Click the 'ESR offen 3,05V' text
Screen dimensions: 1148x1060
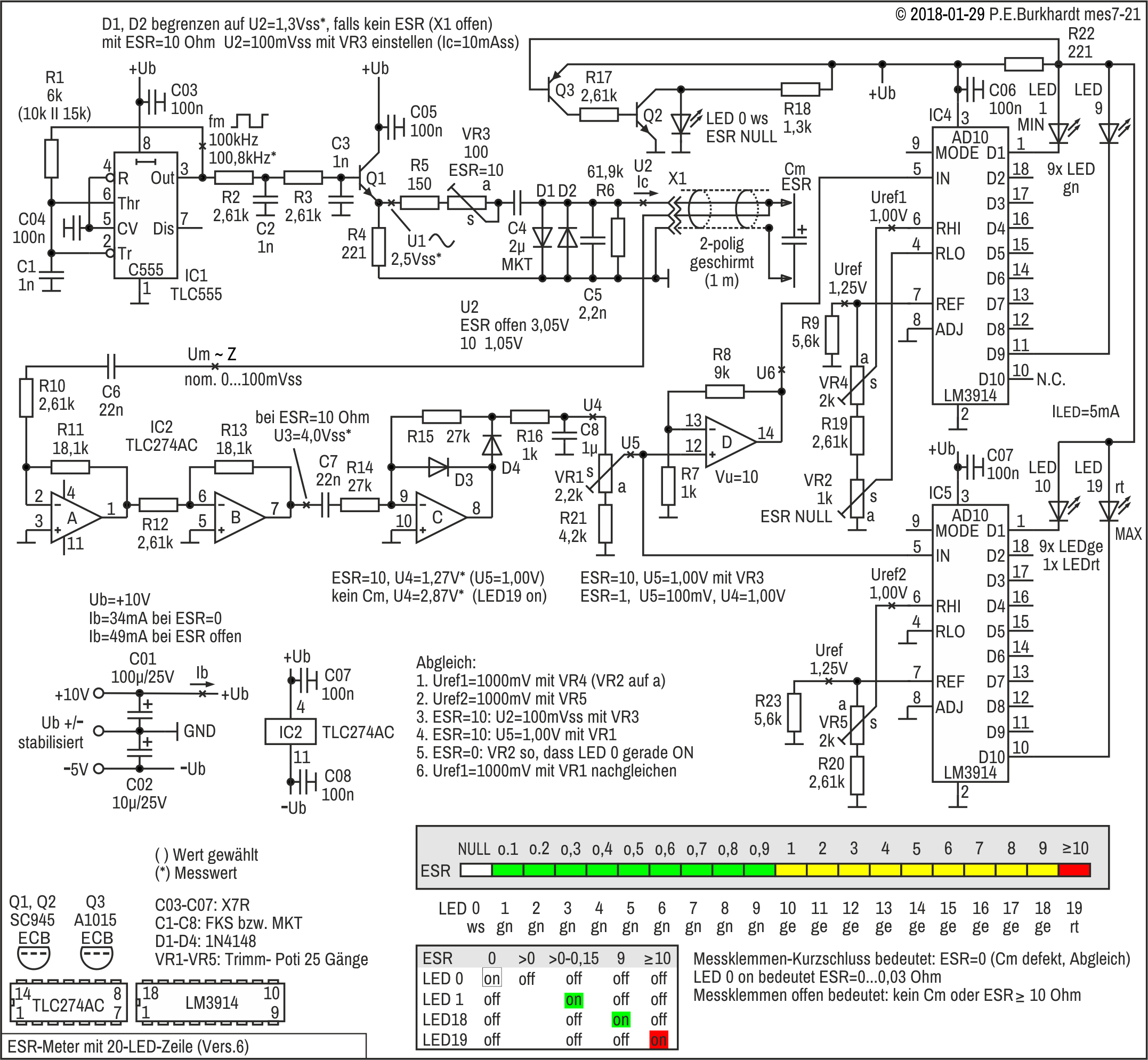pos(515,325)
